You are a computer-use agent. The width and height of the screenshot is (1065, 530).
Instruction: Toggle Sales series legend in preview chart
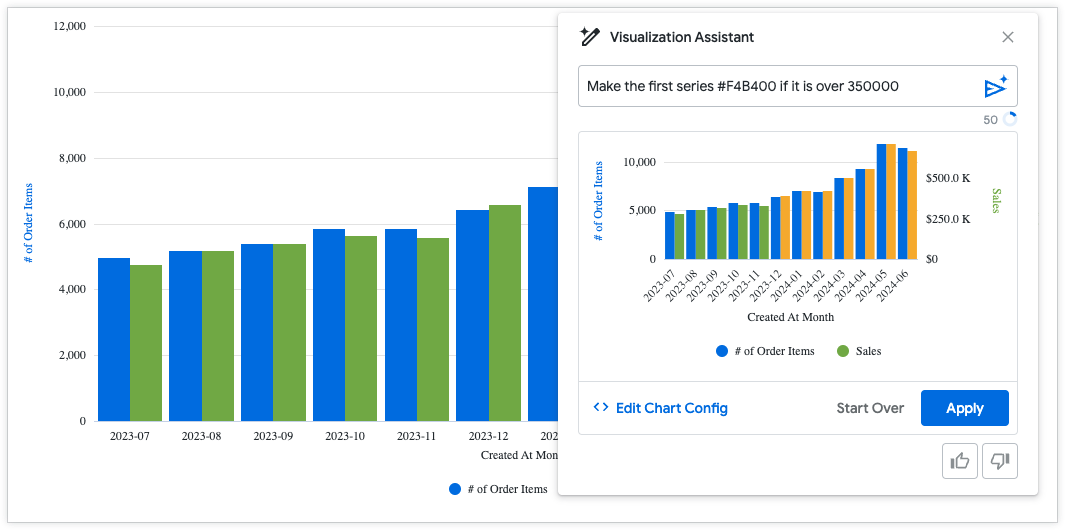(x=868, y=351)
